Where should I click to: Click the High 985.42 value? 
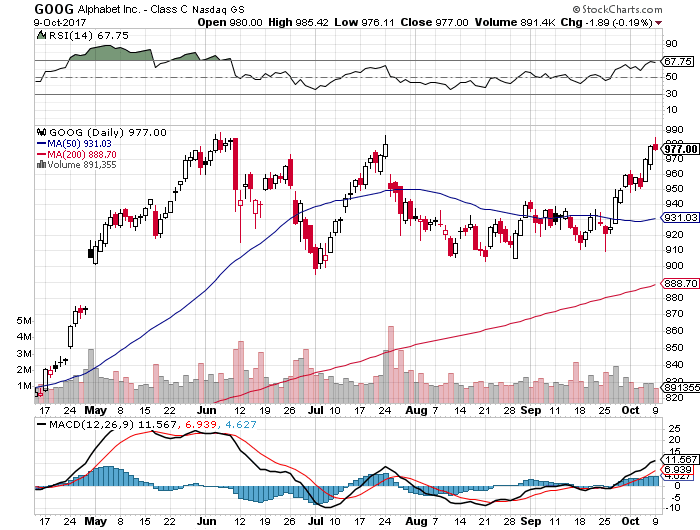[x=298, y=22]
